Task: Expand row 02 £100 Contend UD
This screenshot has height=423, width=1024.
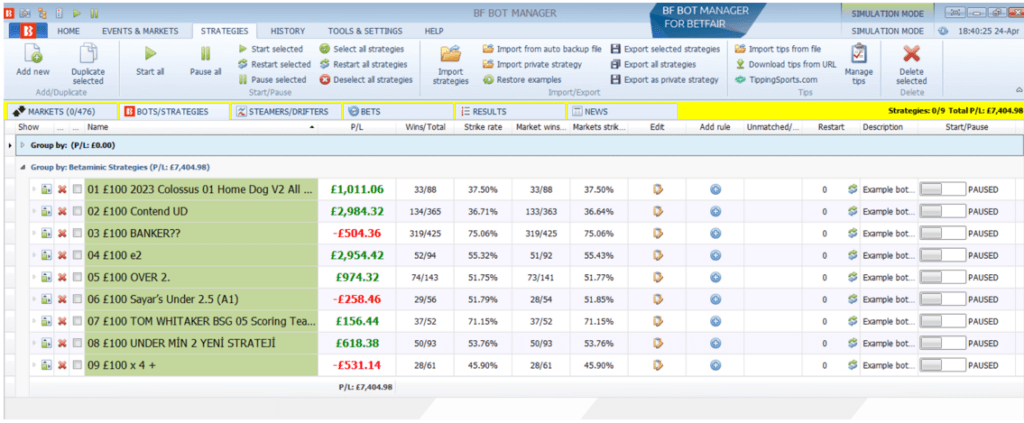Action: pyautogui.click(x=34, y=212)
